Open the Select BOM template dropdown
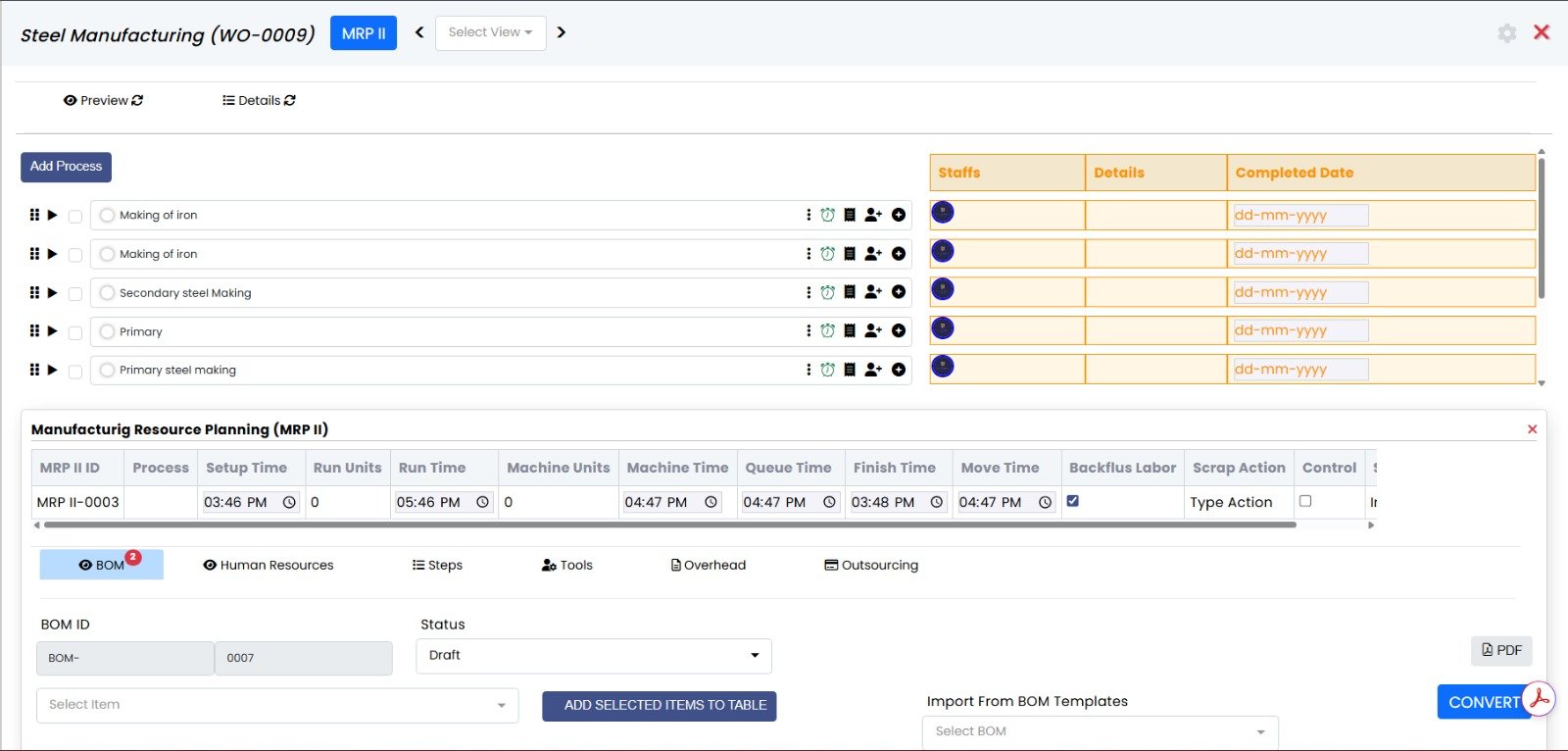1568x751 pixels. (x=1100, y=731)
